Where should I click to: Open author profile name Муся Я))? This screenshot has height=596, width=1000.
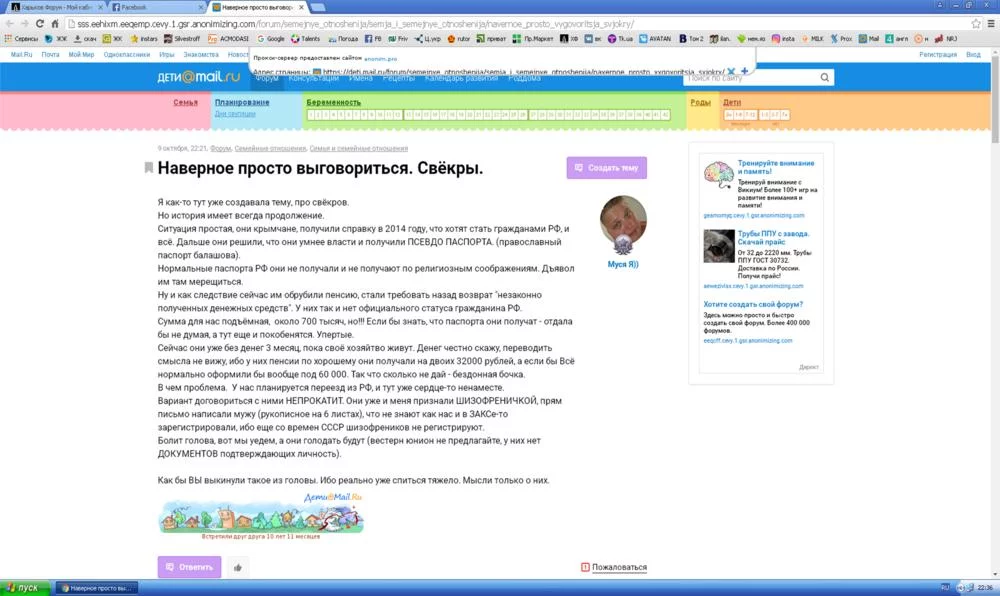tap(622, 264)
